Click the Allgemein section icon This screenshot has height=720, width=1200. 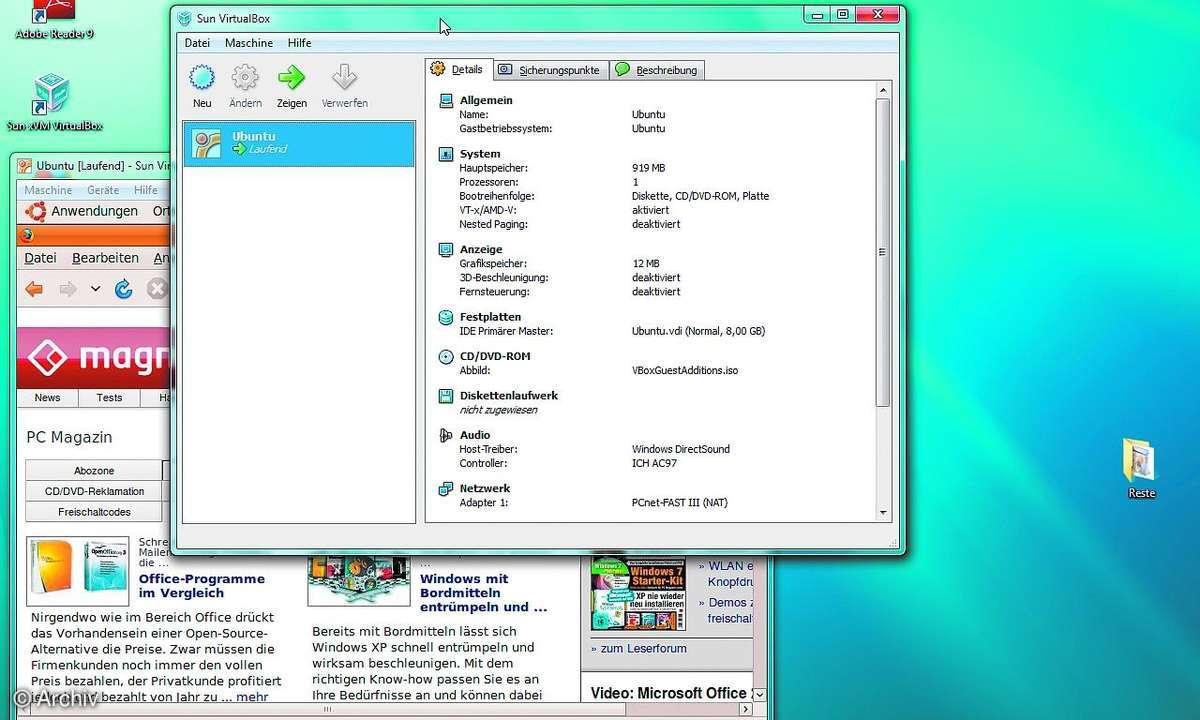click(x=446, y=100)
